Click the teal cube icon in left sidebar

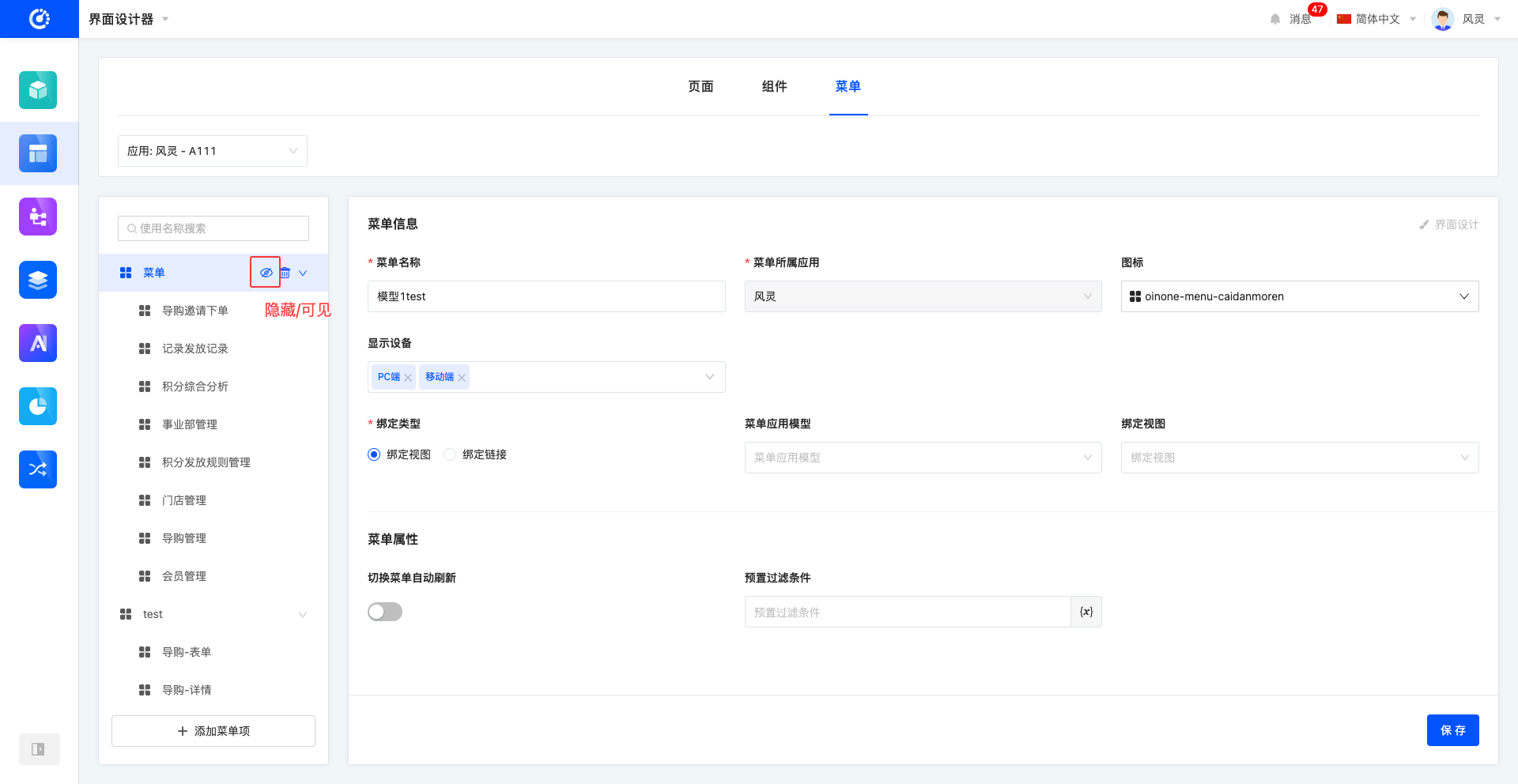point(38,90)
